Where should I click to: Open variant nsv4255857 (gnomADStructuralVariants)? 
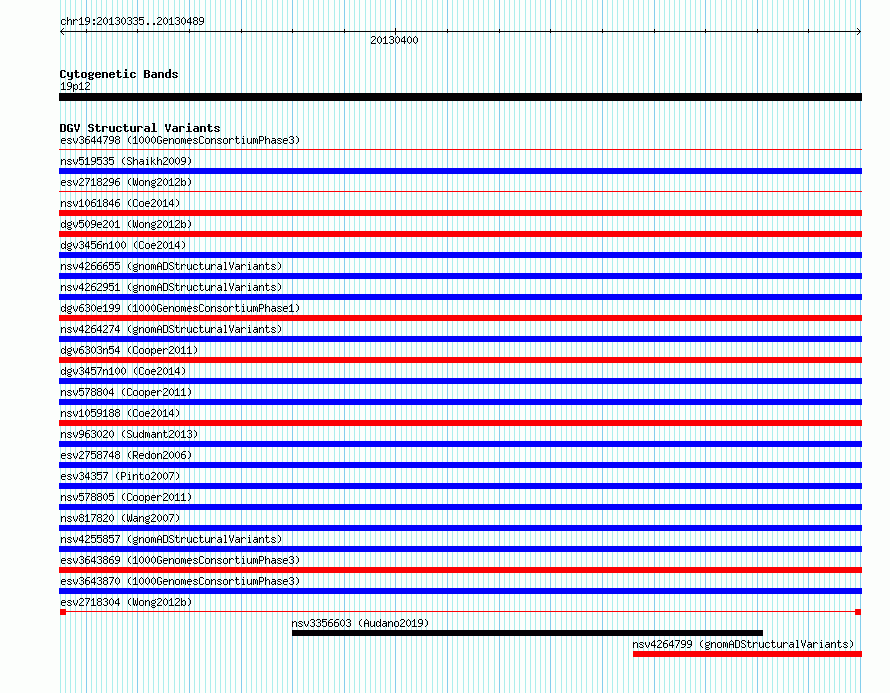pos(171,539)
